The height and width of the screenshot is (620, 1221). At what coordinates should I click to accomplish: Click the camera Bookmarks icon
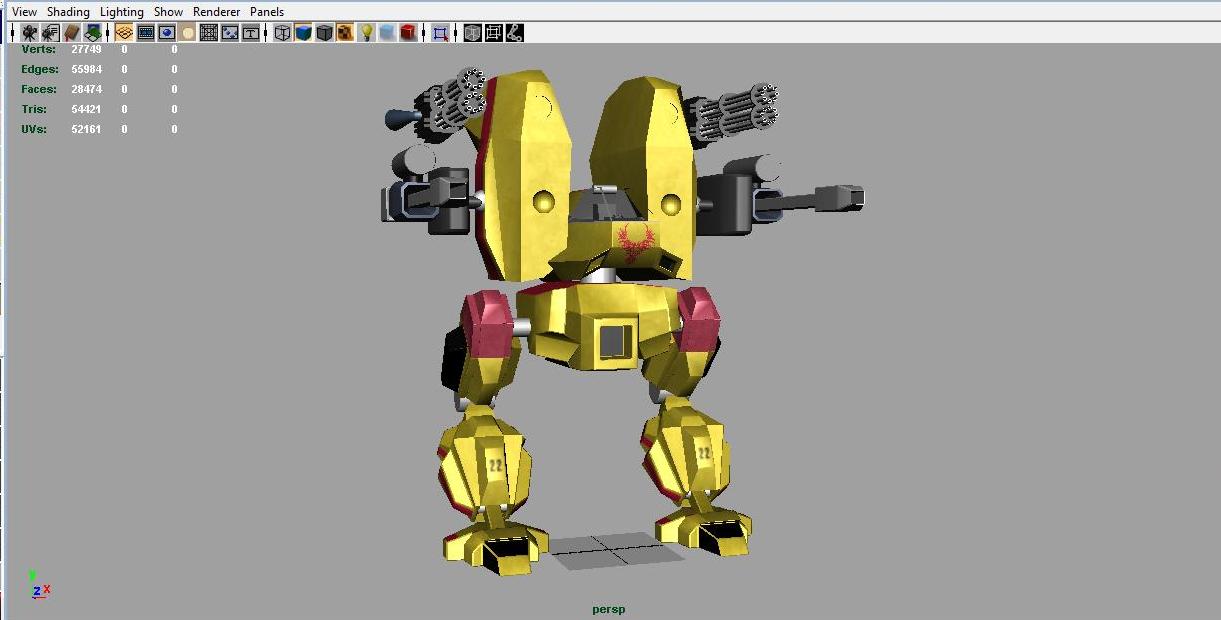point(71,33)
